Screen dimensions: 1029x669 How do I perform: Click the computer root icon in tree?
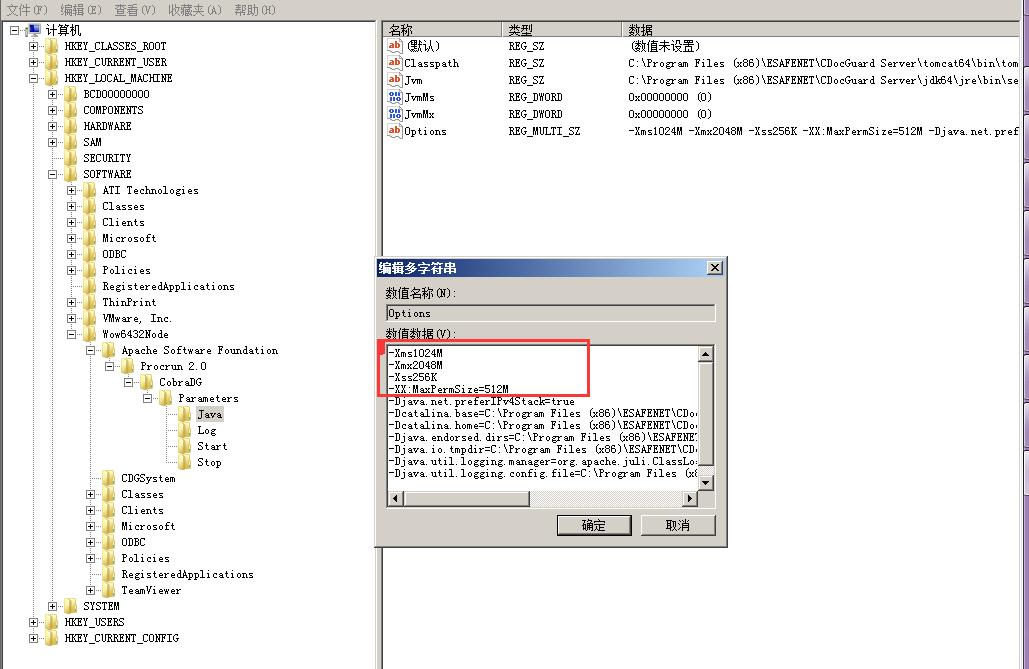pos(33,30)
